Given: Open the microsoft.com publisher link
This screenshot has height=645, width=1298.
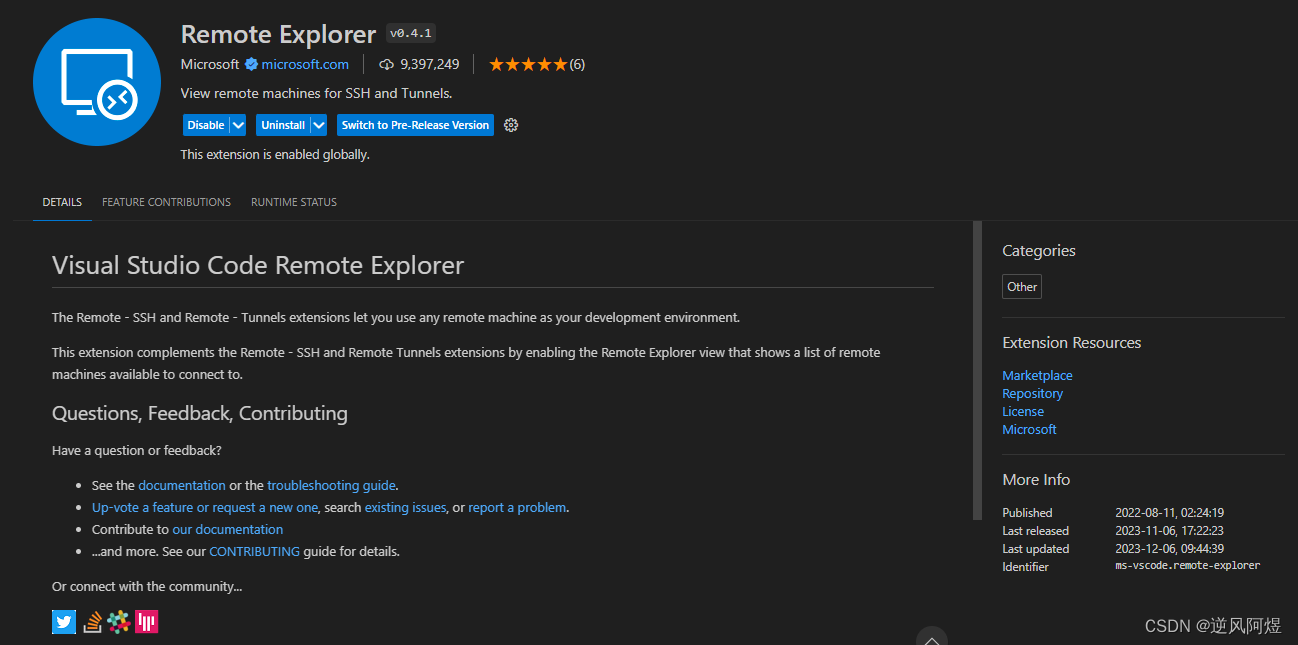Looking at the screenshot, I should (x=305, y=64).
